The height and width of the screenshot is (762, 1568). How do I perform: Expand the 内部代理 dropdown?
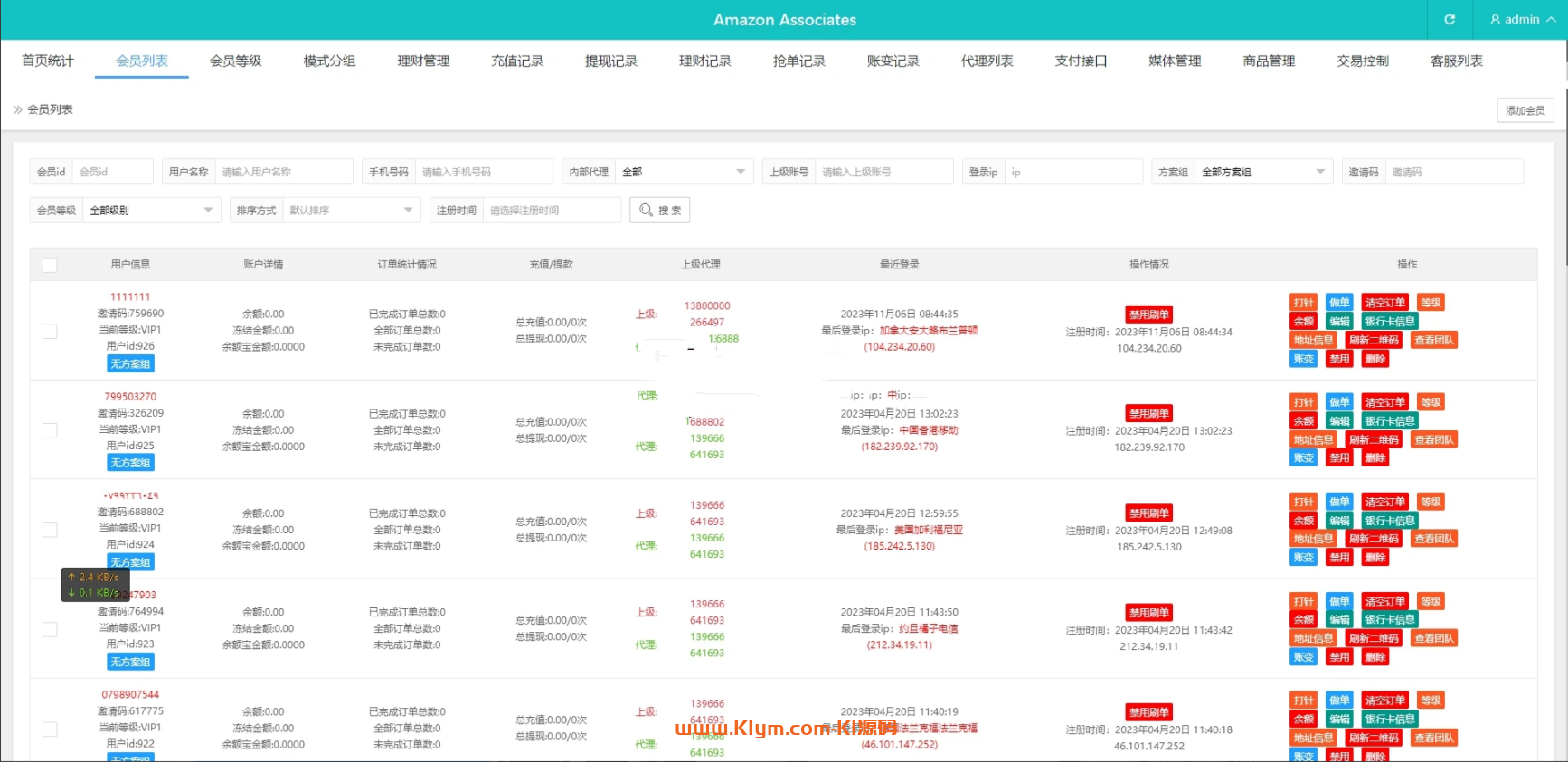683,172
